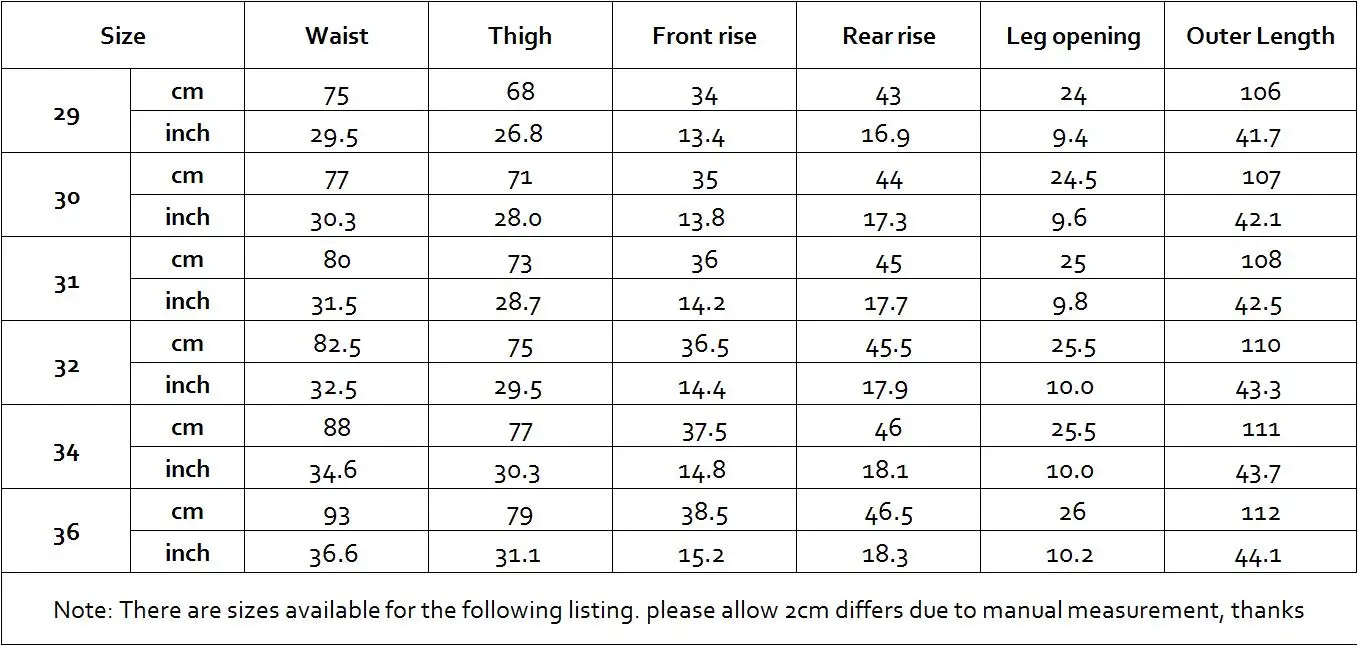Click the Size header cell
Image resolution: width=1358 pixels, height=646 pixels.
point(123,36)
